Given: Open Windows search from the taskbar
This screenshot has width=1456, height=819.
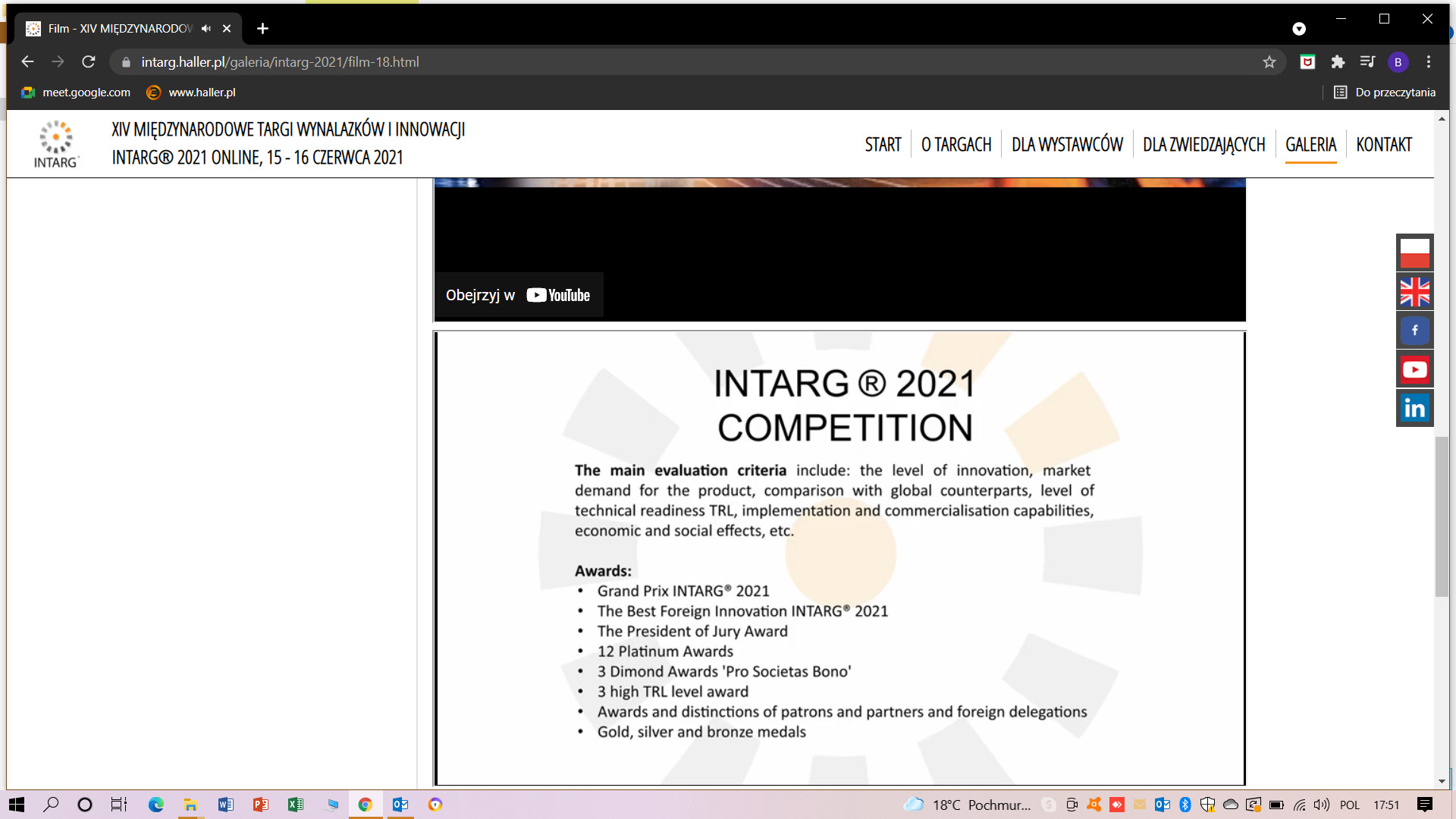Looking at the screenshot, I should (51, 805).
